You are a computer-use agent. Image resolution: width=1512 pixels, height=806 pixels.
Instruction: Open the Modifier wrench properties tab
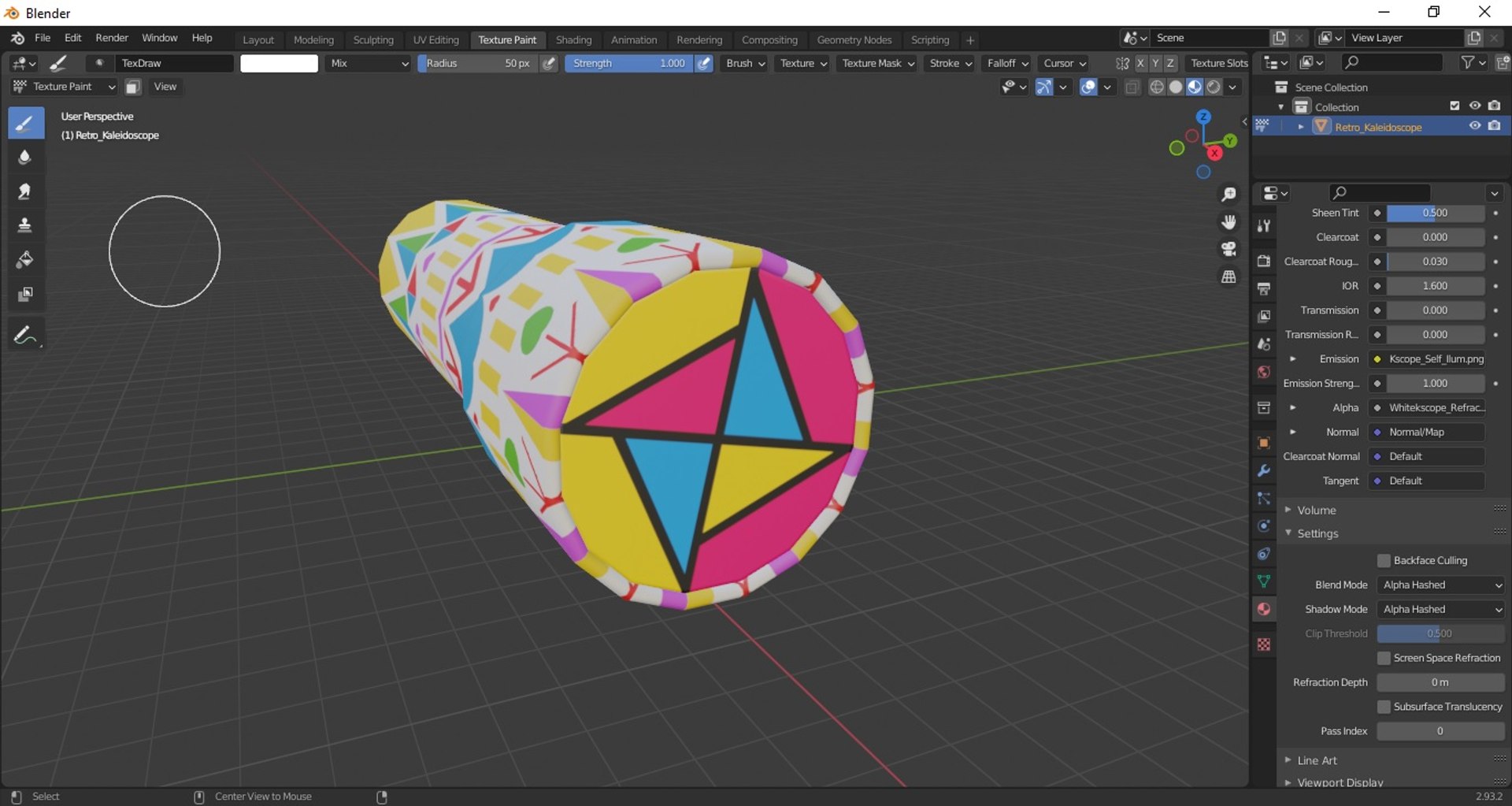1264,470
